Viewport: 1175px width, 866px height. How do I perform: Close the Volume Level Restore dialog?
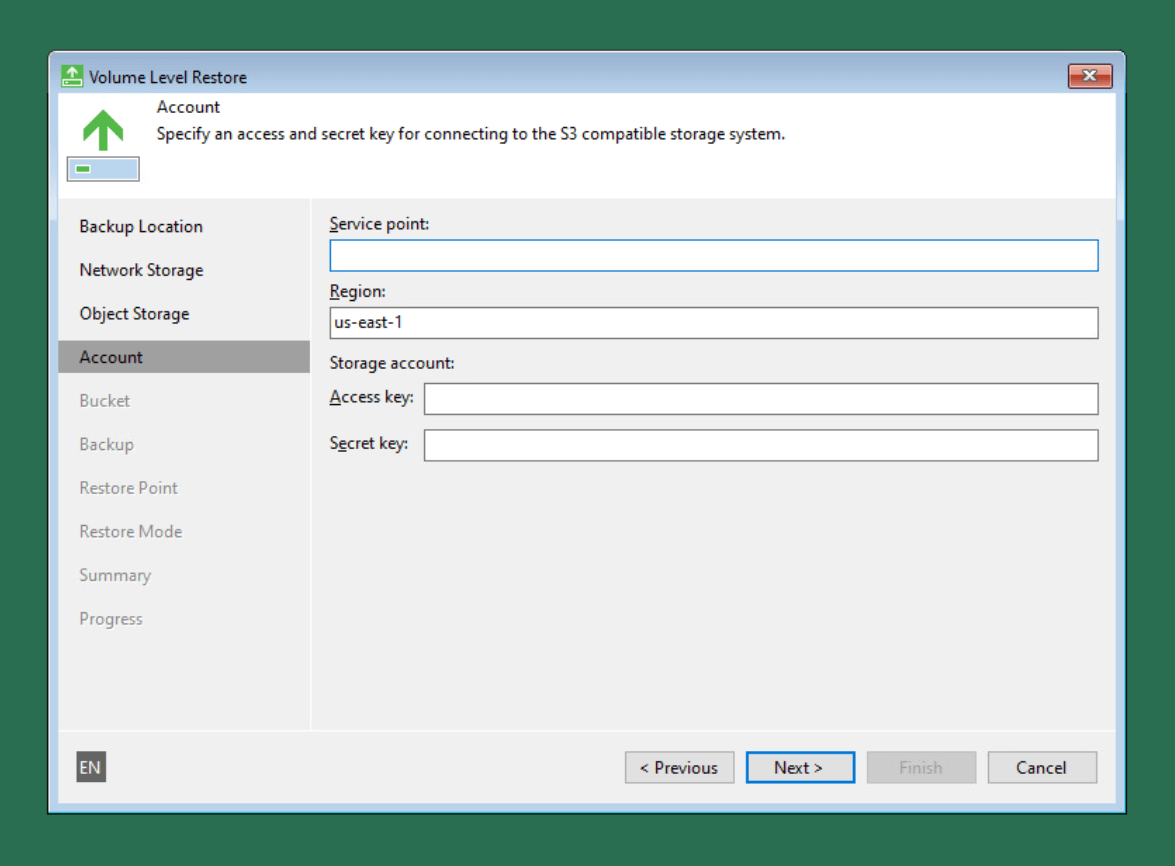(x=1090, y=76)
